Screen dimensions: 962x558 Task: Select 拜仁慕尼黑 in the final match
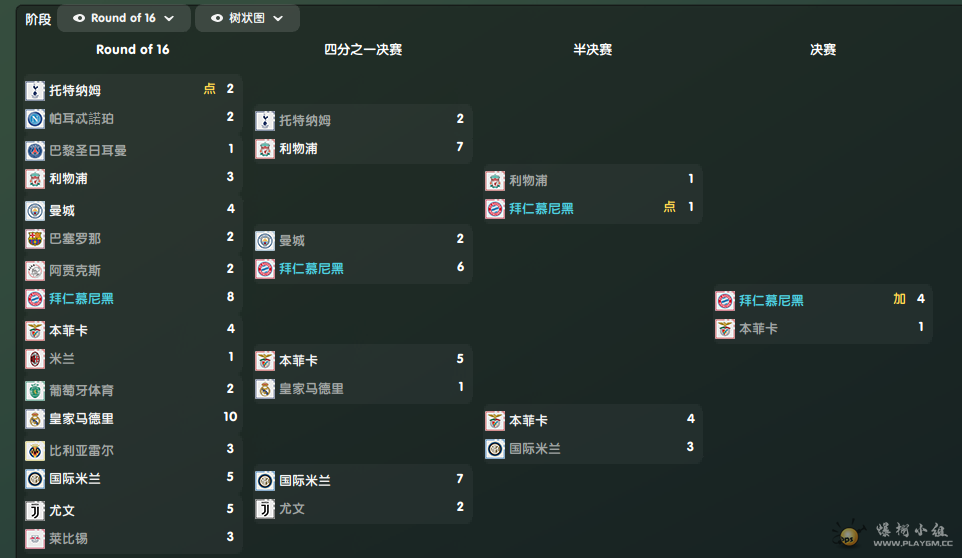coord(771,300)
